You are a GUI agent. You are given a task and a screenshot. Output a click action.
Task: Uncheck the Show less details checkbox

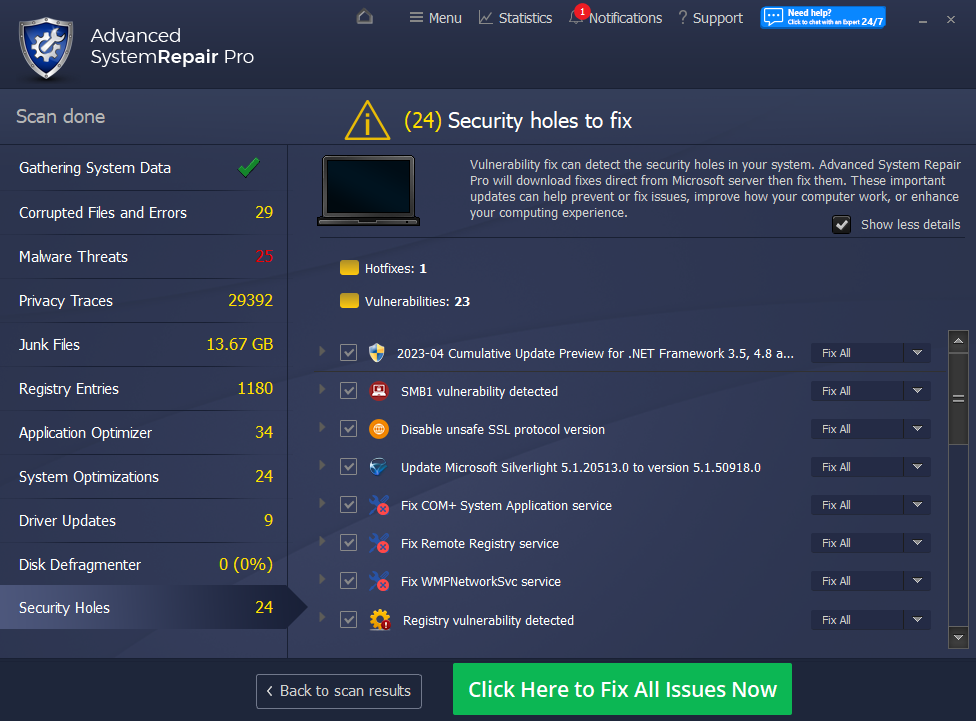pyautogui.click(x=842, y=225)
